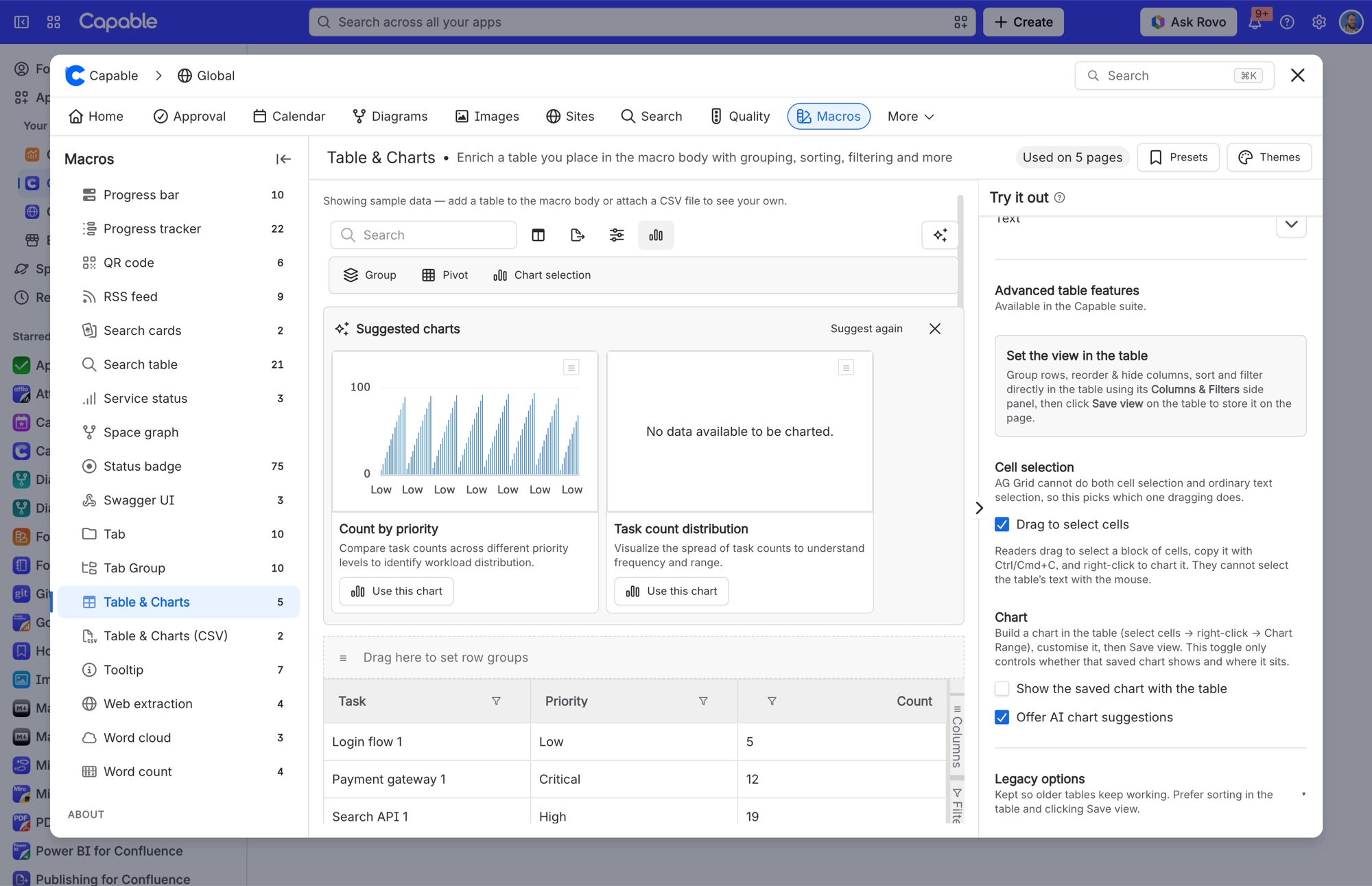Image resolution: width=1372 pixels, height=886 pixels.
Task: Collapse the Macros sidebar with arrow icon
Action: point(283,159)
